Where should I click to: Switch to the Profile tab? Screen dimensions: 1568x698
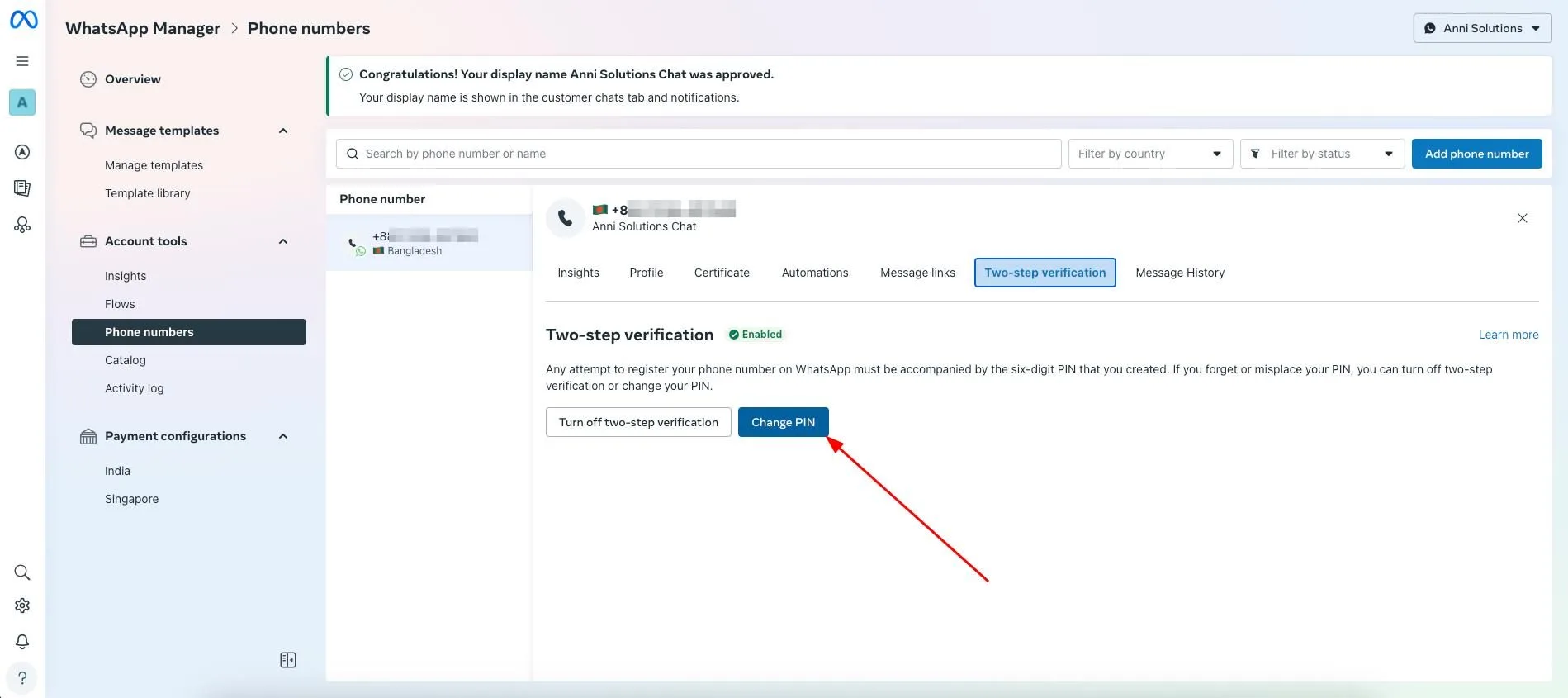647,273
